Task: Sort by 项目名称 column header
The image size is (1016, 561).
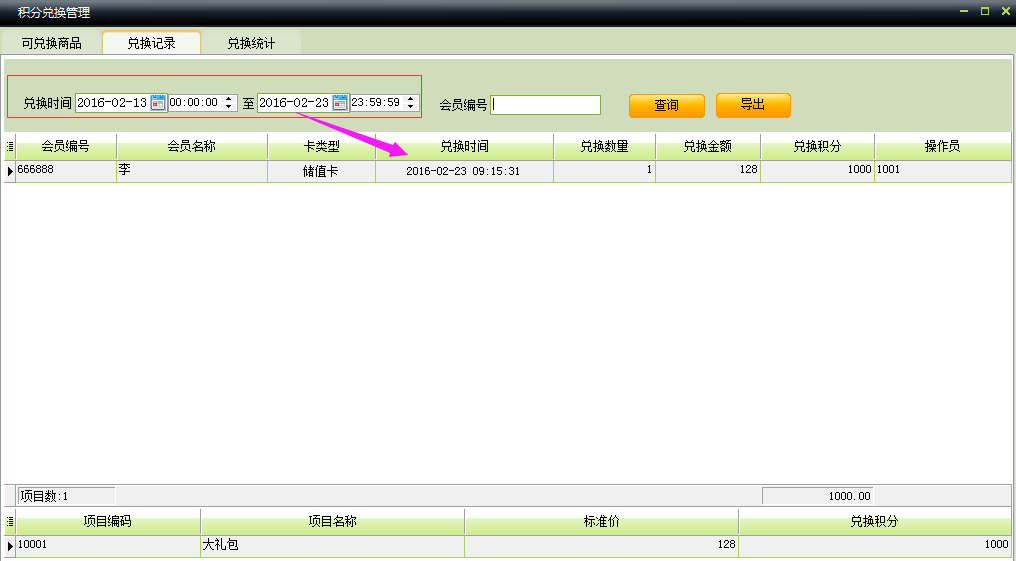Action: click(332, 521)
